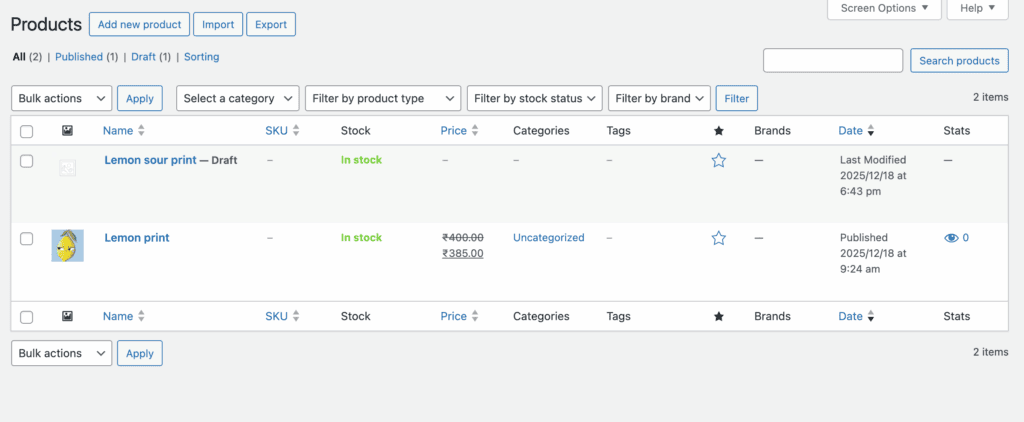
Task: Check the Lemon sour print row checkbox
Action: 26,161
